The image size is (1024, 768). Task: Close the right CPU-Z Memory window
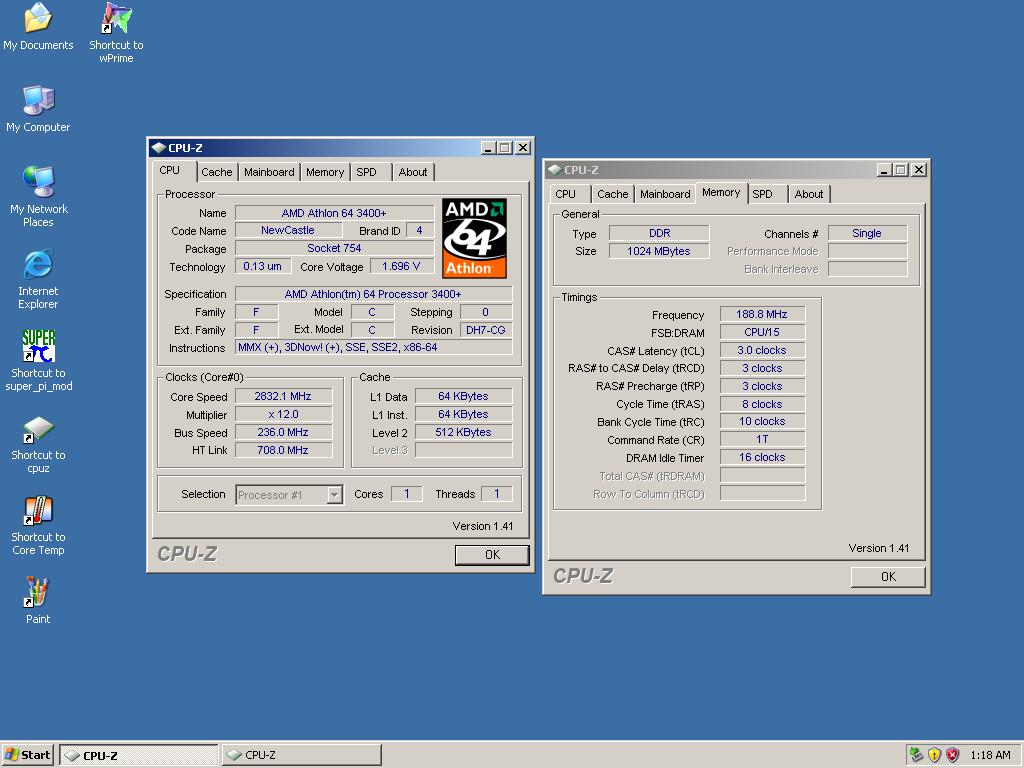click(x=919, y=170)
